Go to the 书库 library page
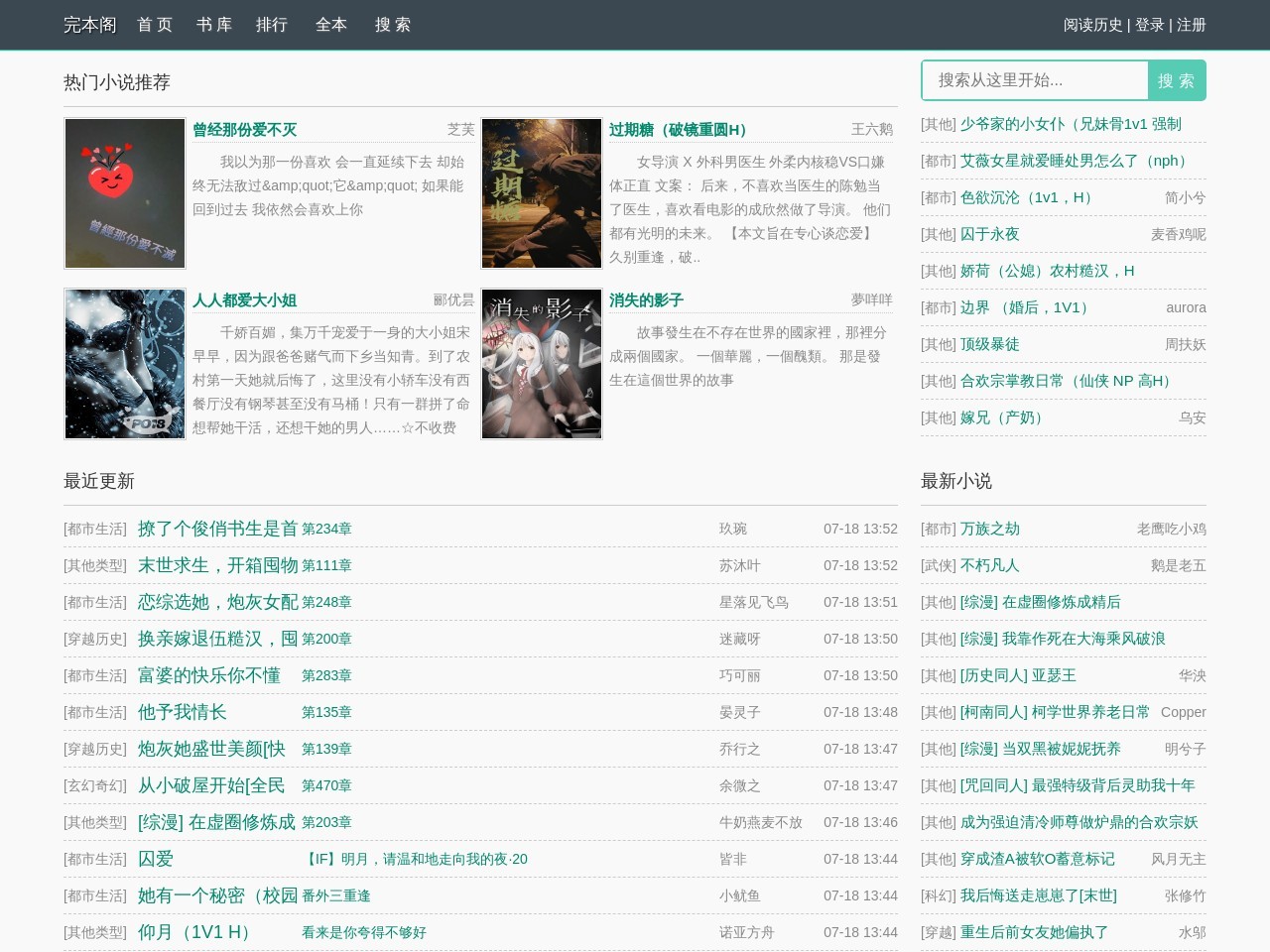The height and width of the screenshot is (952, 1270). click(214, 25)
